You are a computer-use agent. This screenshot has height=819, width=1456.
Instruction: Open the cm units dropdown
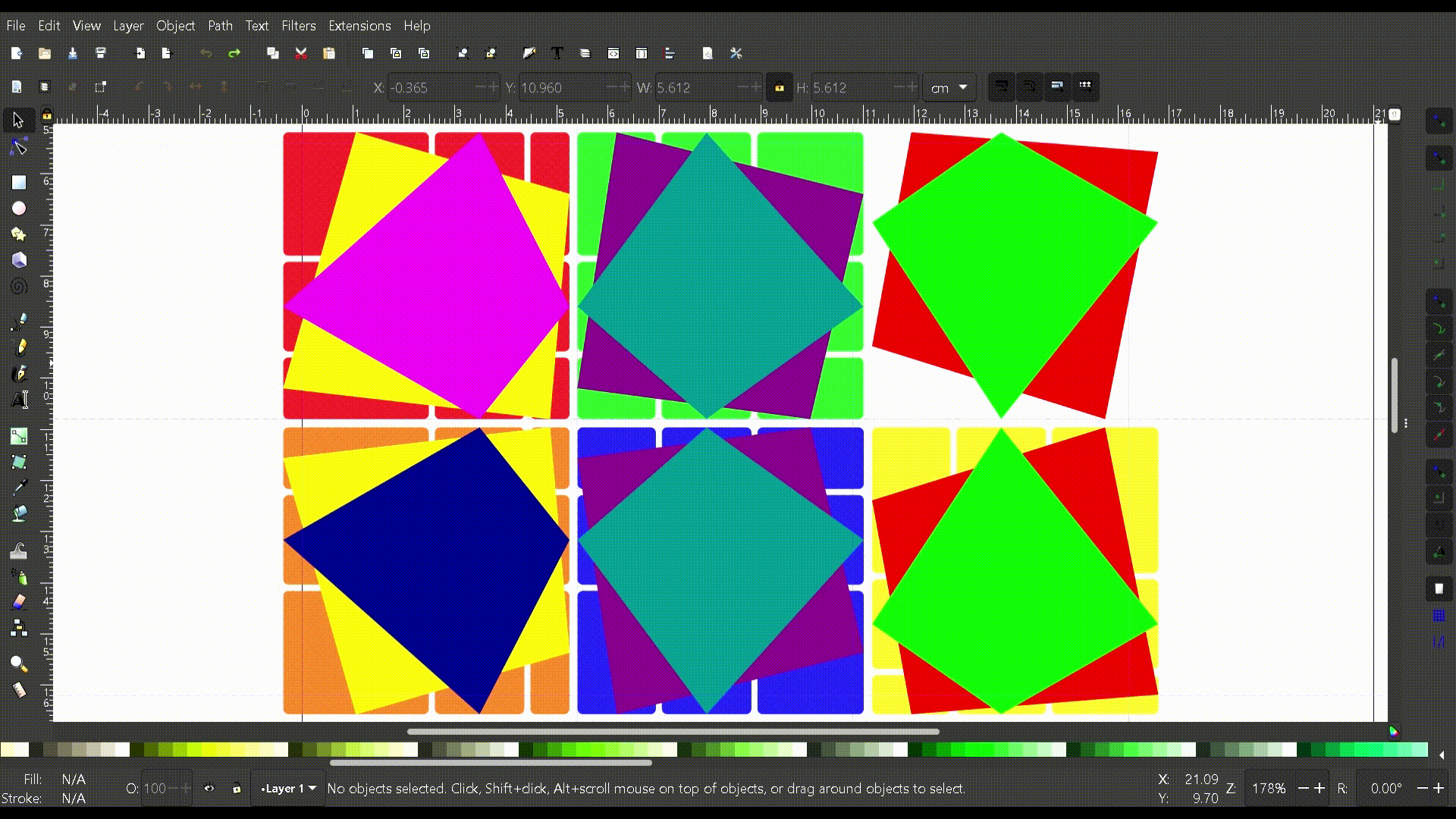pyautogui.click(x=949, y=87)
